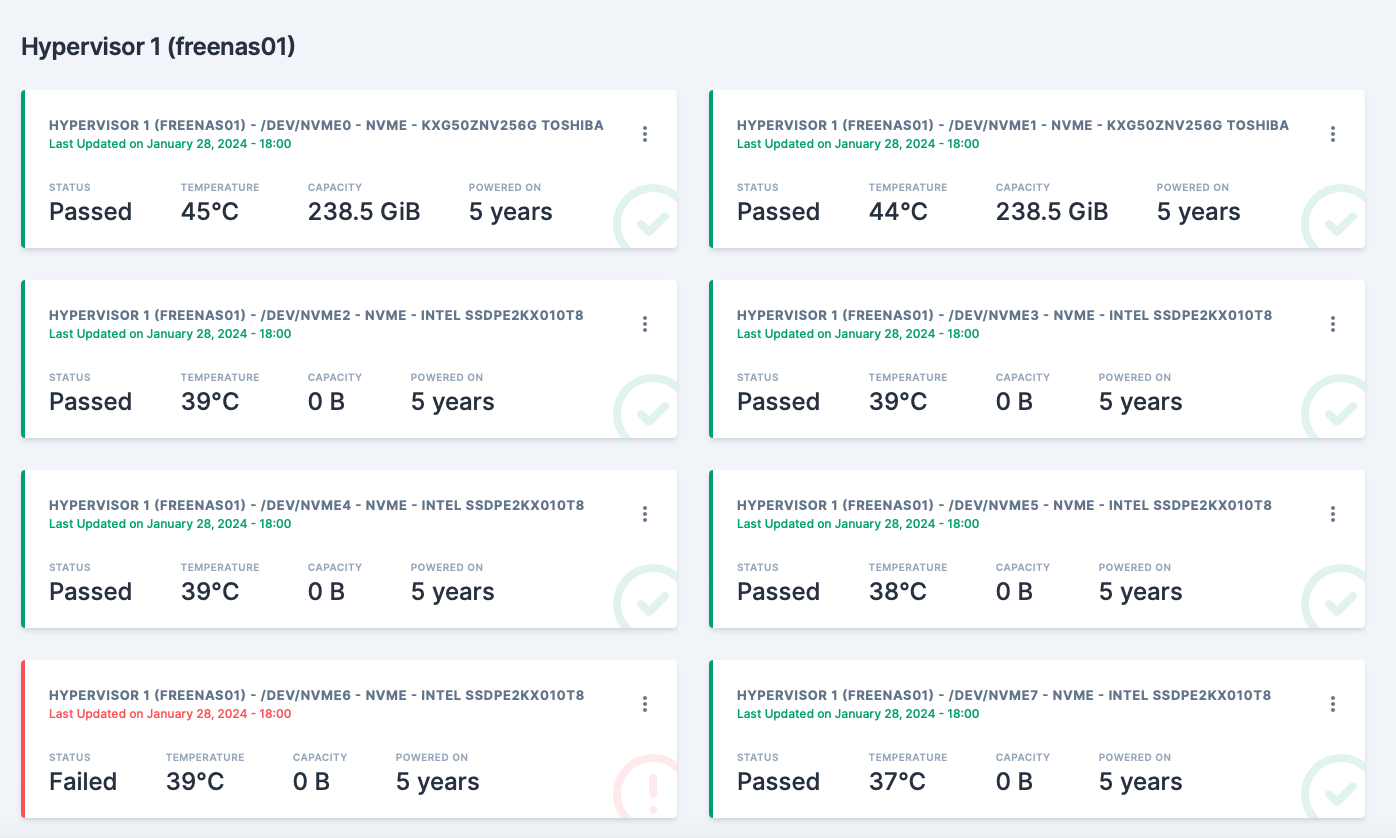Open the three-dot menu on /dev/nvme5 card

point(1333,514)
